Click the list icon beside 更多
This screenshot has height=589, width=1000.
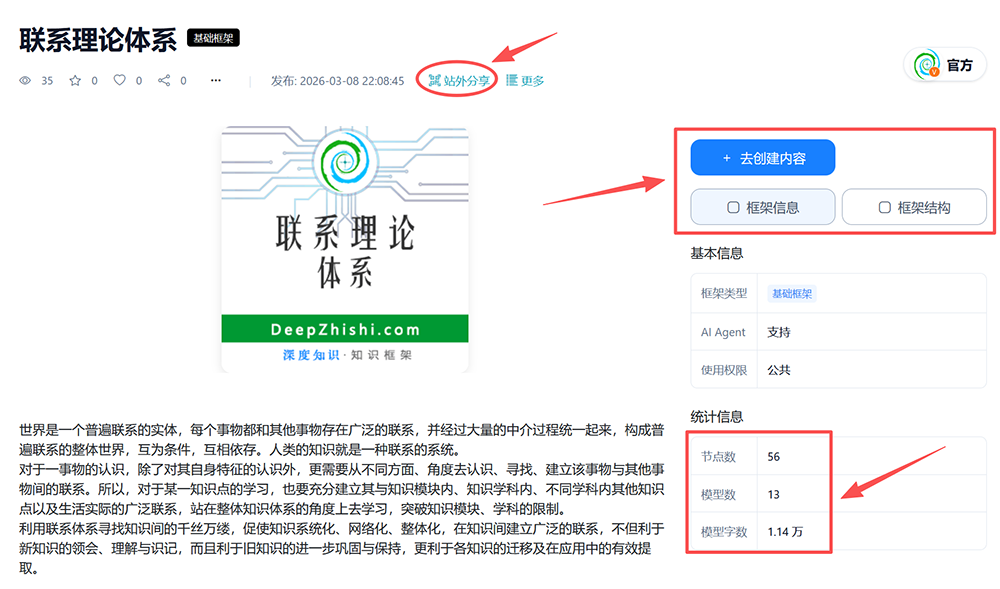pyautogui.click(x=511, y=80)
